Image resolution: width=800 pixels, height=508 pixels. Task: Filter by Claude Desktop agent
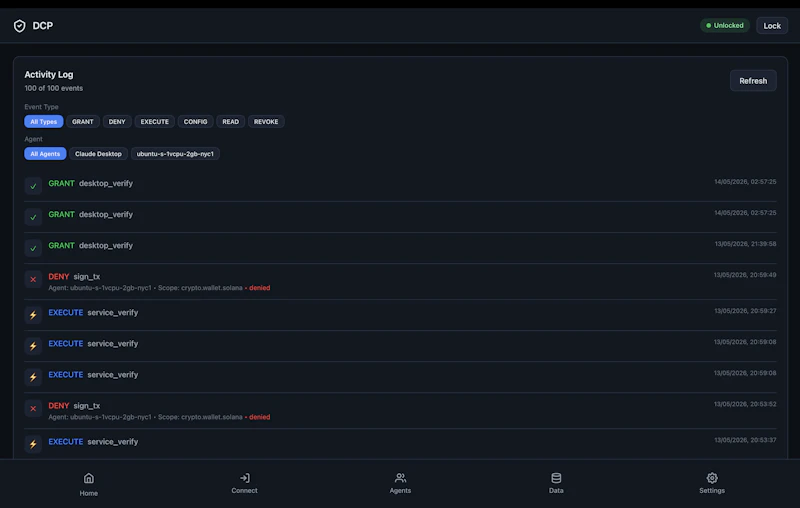click(x=98, y=154)
